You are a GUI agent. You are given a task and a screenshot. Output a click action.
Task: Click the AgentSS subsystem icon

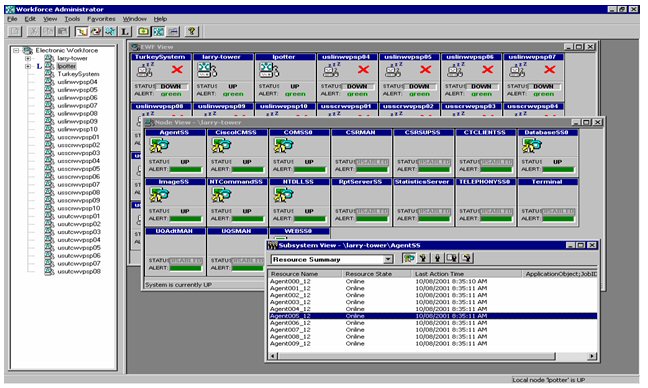[x=160, y=146]
